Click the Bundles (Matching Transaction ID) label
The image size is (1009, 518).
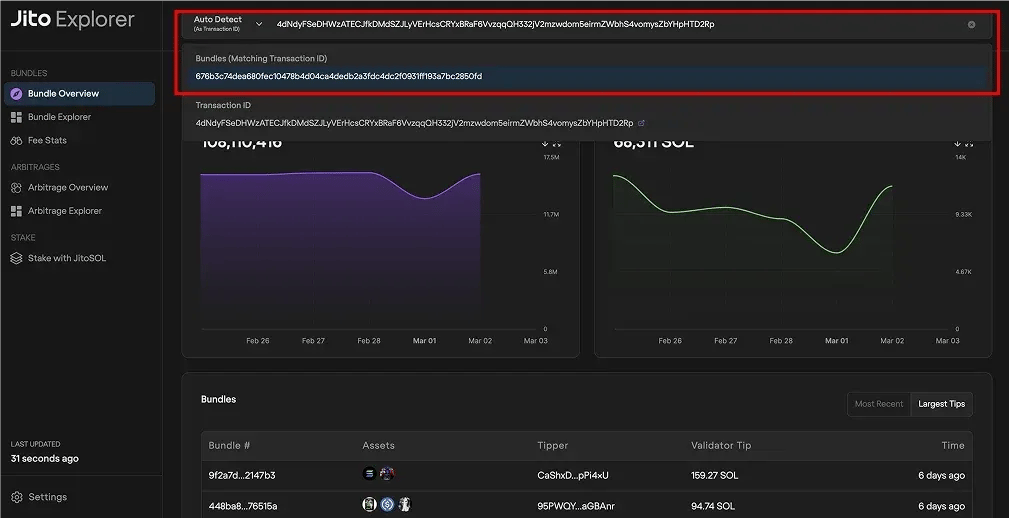pyautogui.click(x=261, y=59)
